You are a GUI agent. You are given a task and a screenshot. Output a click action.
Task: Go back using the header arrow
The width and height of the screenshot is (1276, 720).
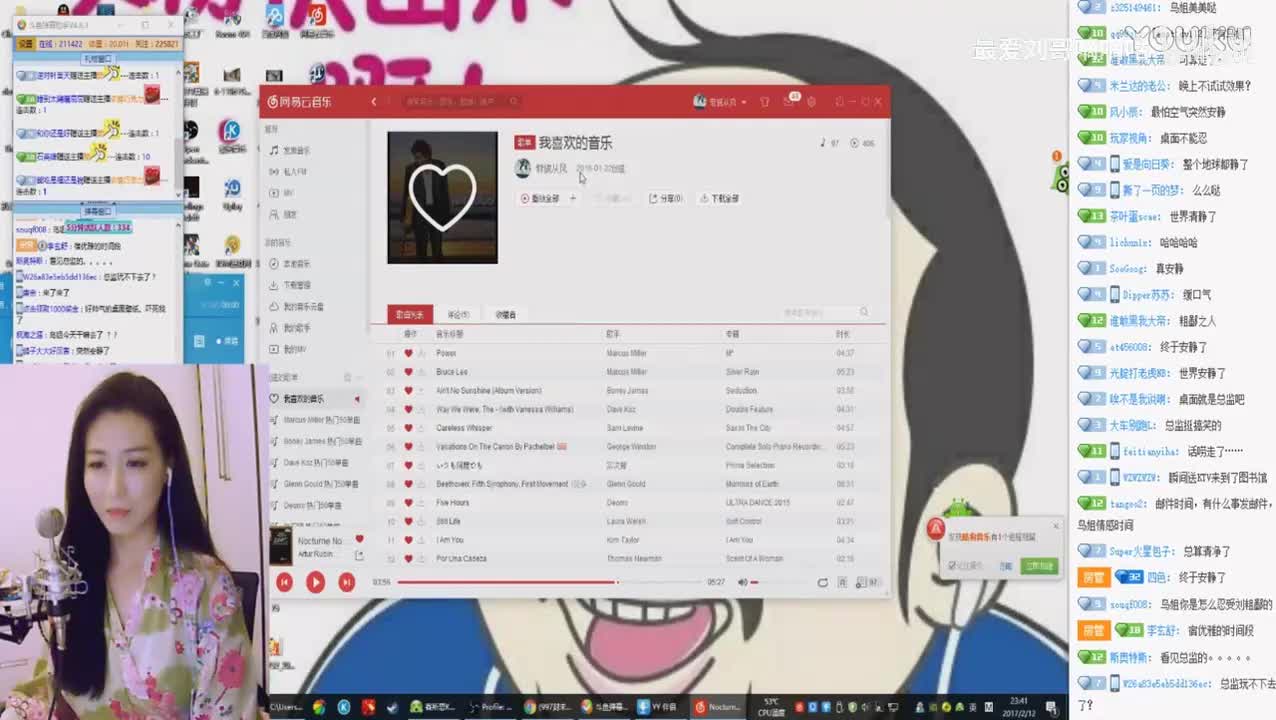374,101
